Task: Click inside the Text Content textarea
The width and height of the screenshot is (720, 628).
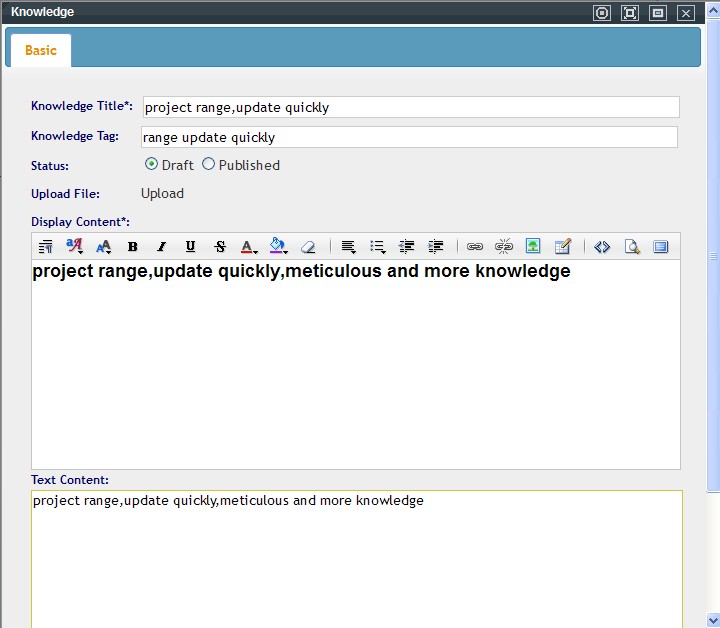Action: (x=356, y=560)
